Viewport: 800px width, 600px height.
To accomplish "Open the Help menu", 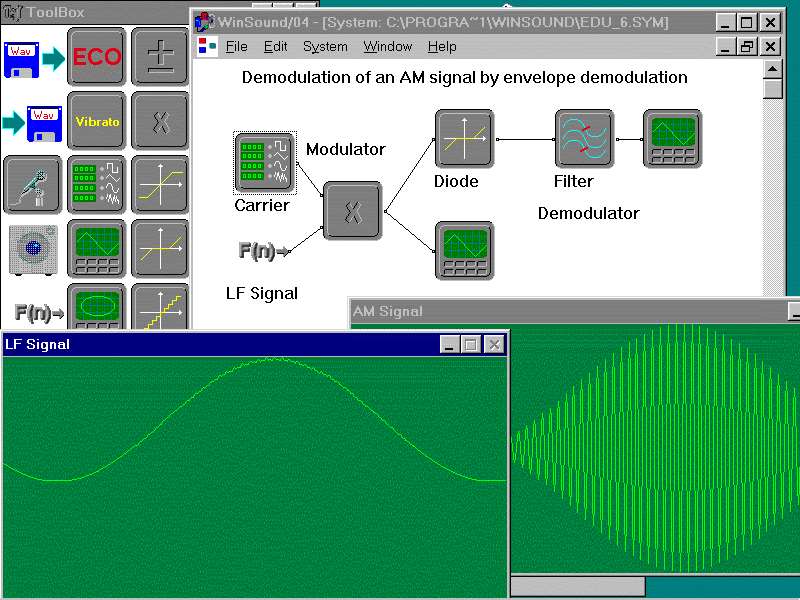I will coord(442,46).
